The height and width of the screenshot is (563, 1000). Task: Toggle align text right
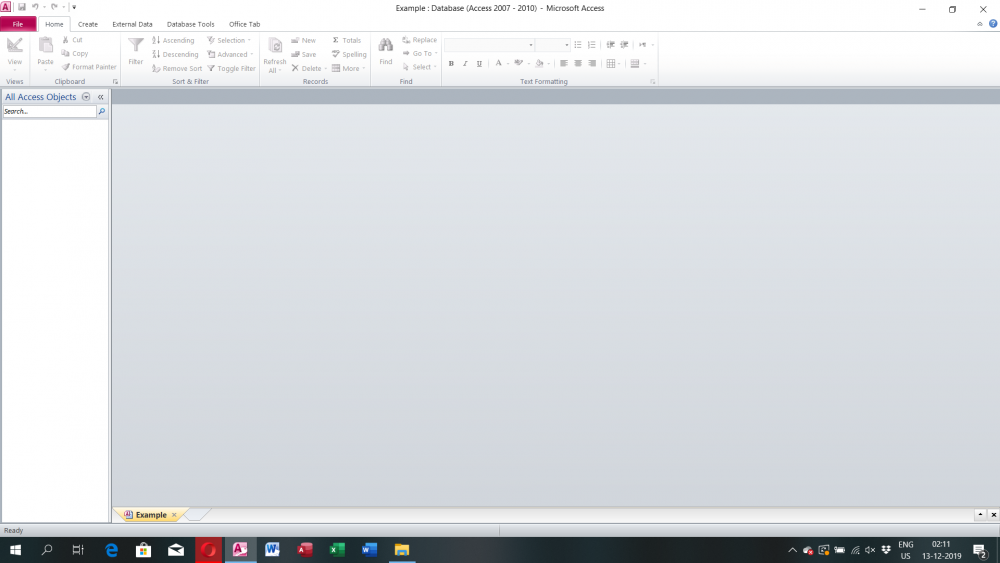coord(592,63)
